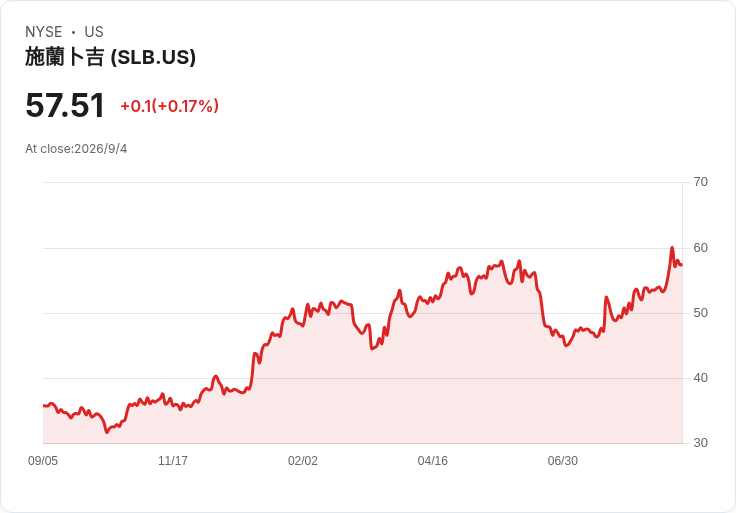
Task: Click the price change +0.1(+0.17%) text
Action: point(169,106)
